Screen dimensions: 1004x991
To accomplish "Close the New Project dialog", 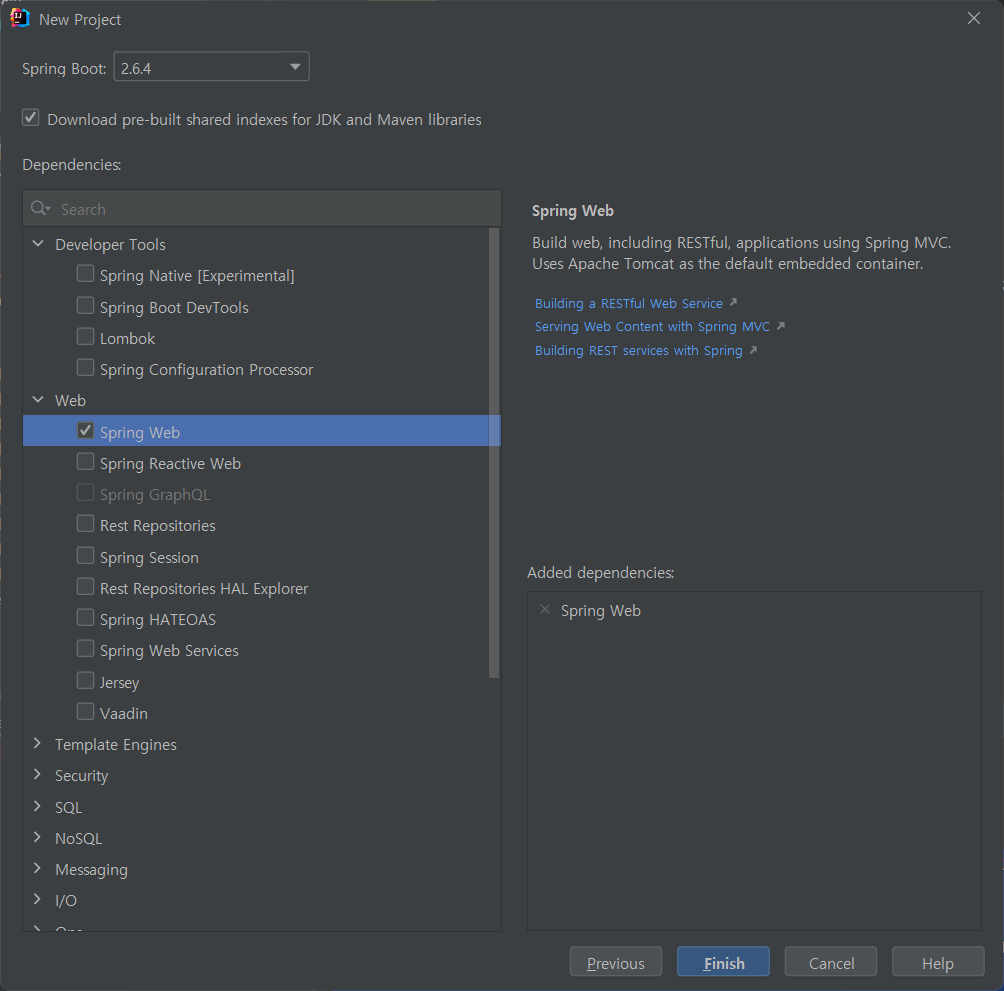I will (973, 19).
